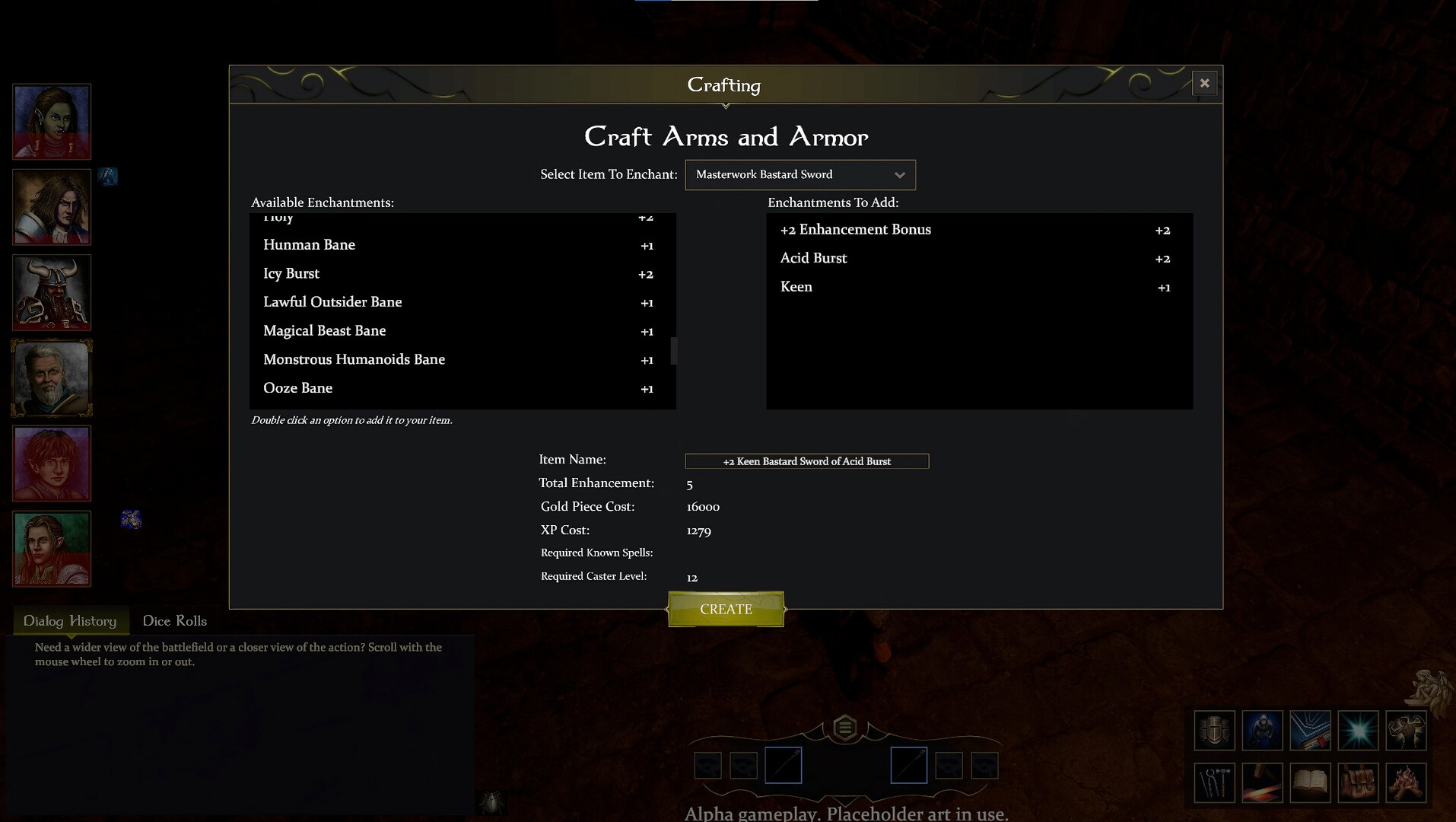
Task: Click the item name field showing sword title
Action: (806, 460)
